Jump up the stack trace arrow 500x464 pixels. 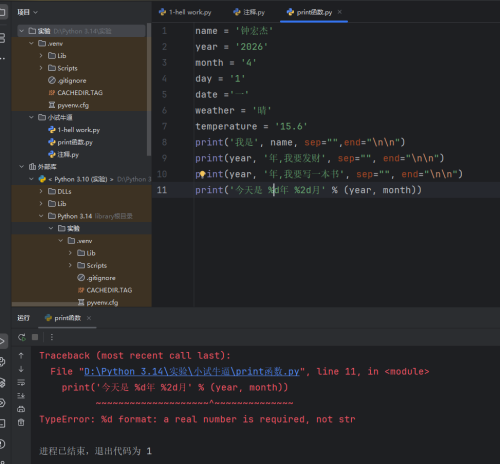click(21, 356)
